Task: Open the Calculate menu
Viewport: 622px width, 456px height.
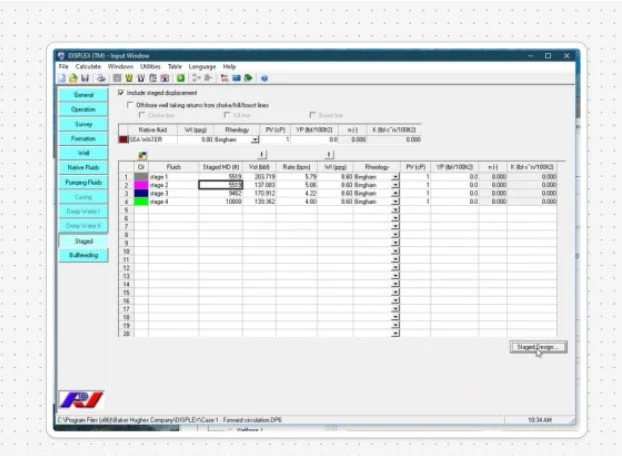Action: 88,67
